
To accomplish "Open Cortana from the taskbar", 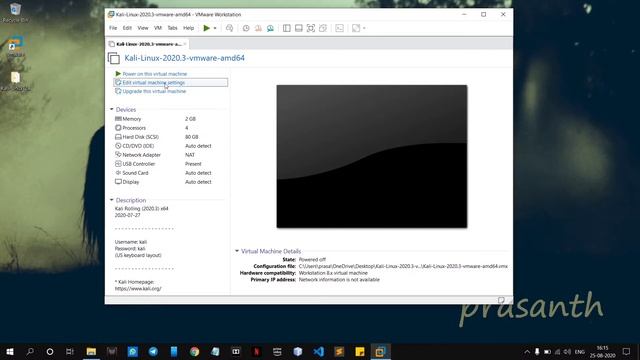I will [x=50, y=351].
